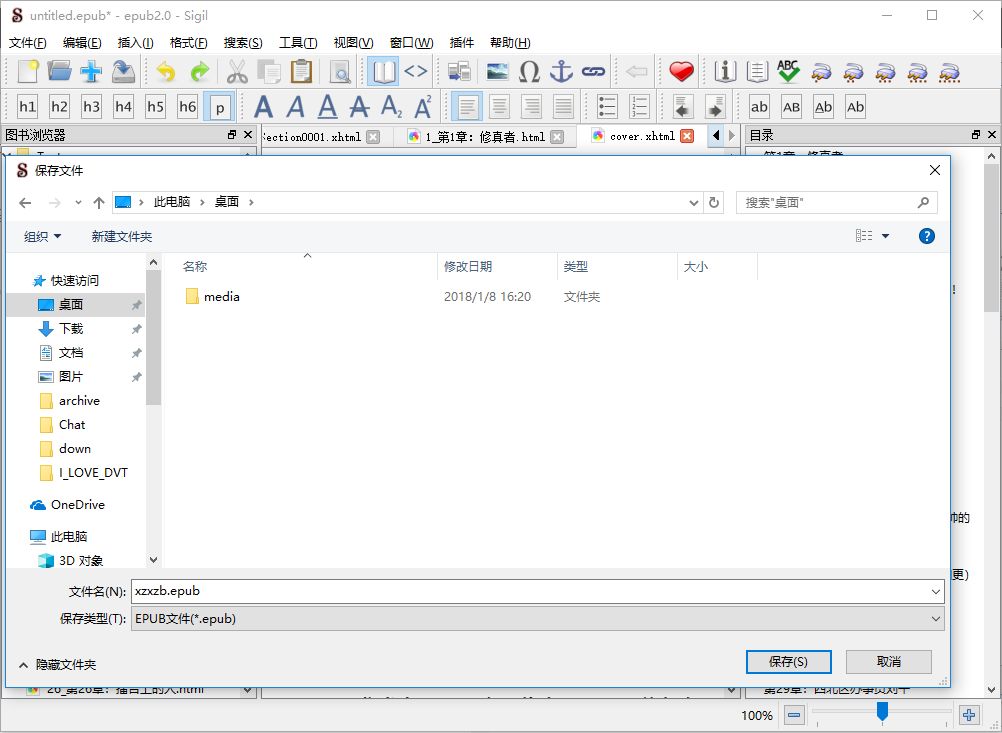Apply h3 heading style
The height and width of the screenshot is (733, 1002).
(x=91, y=107)
